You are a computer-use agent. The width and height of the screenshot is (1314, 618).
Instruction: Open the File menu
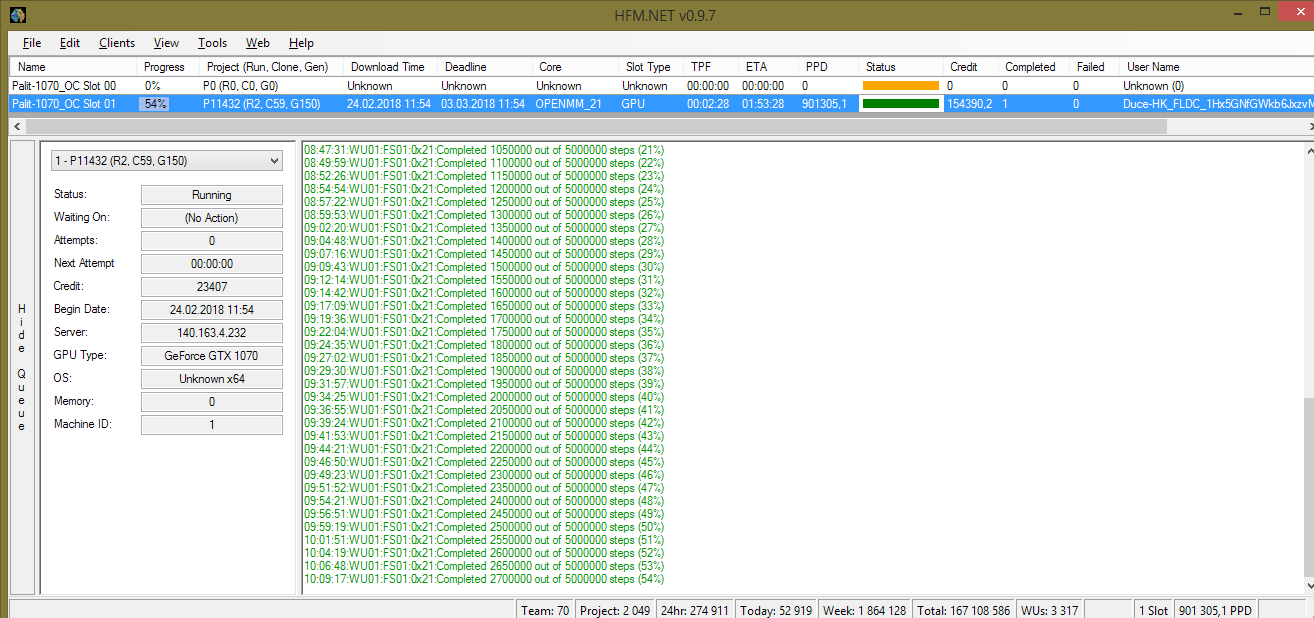32,43
